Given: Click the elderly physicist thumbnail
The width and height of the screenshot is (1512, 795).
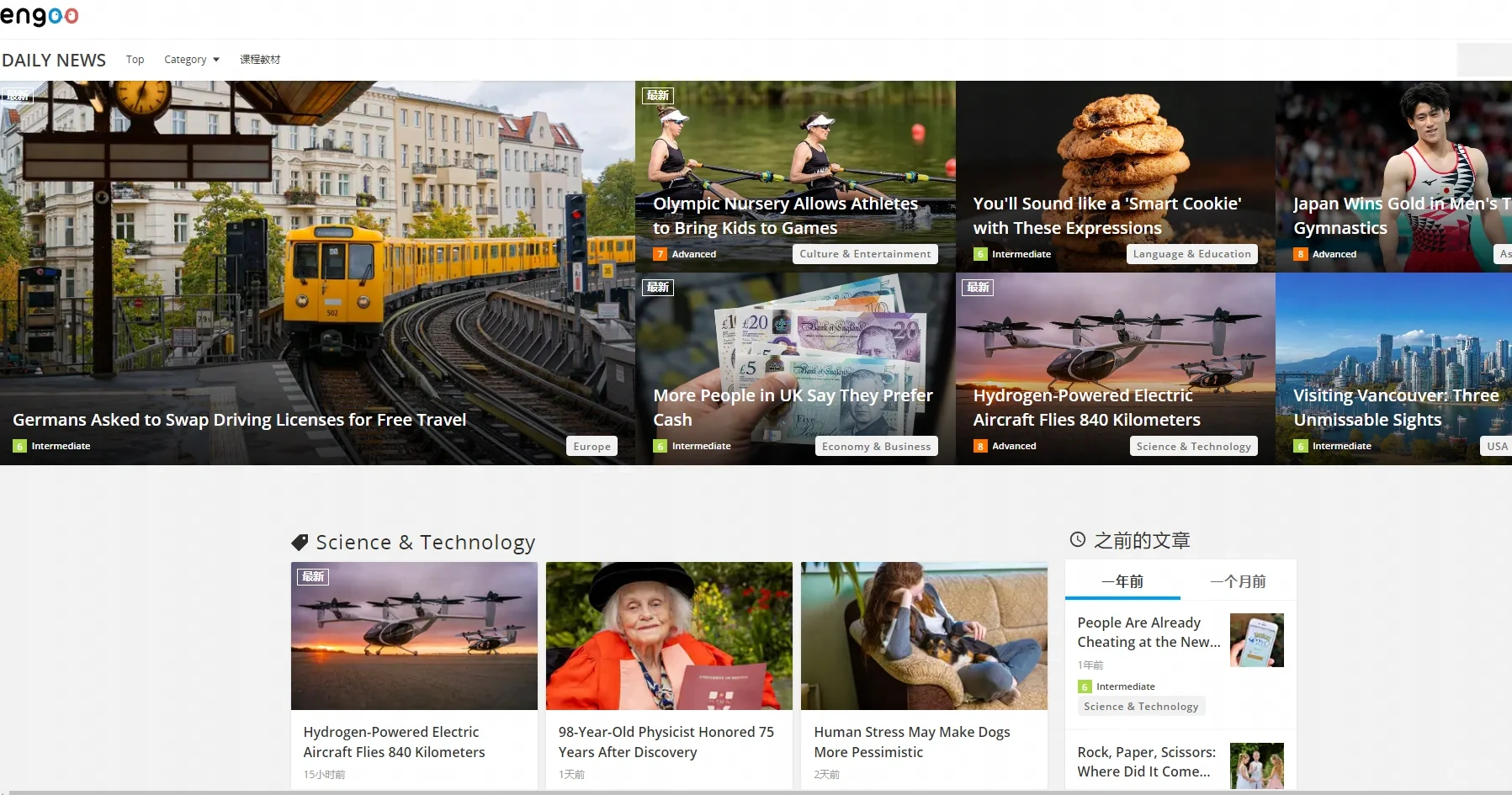Looking at the screenshot, I should click(x=669, y=636).
